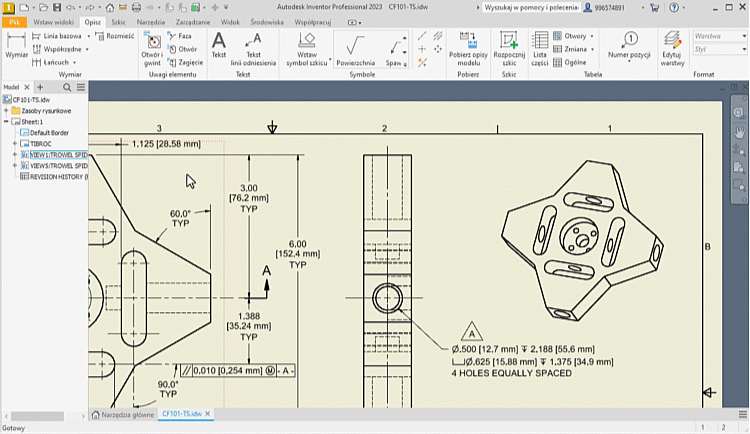
Task: Switch to the Szkic ribbon tab
Action: click(119, 20)
